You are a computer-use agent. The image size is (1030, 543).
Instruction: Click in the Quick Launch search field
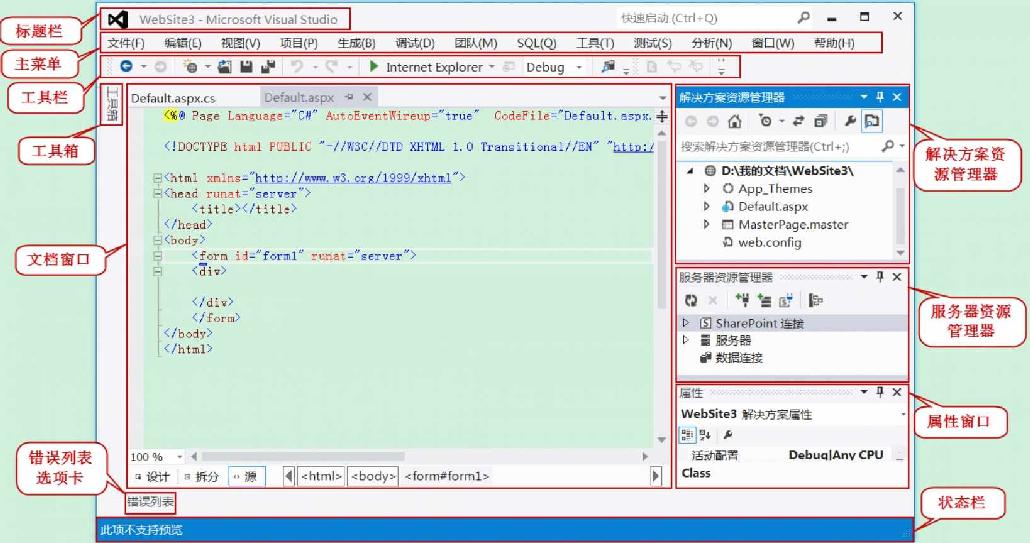tap(706, 18)
